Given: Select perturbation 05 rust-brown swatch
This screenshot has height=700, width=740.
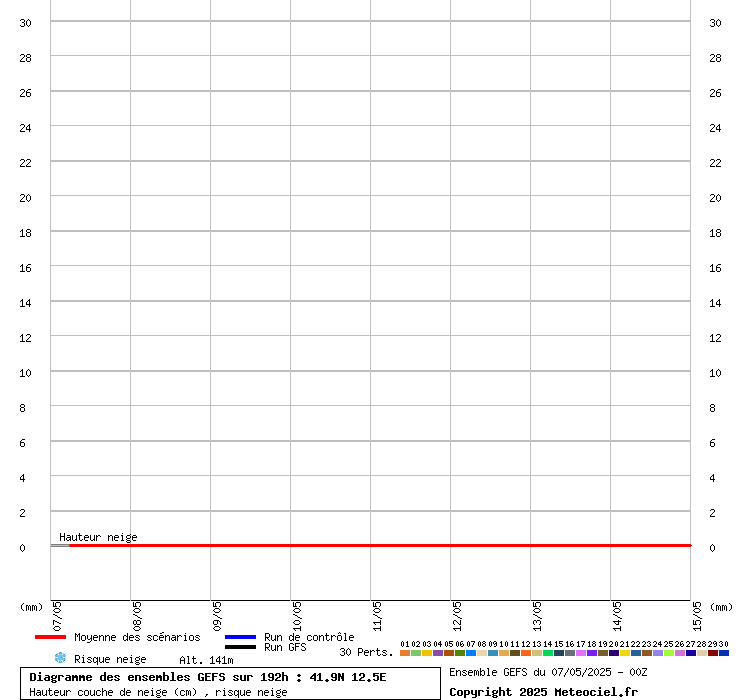Looking at the screenshot, I should (x=449, y=653).
